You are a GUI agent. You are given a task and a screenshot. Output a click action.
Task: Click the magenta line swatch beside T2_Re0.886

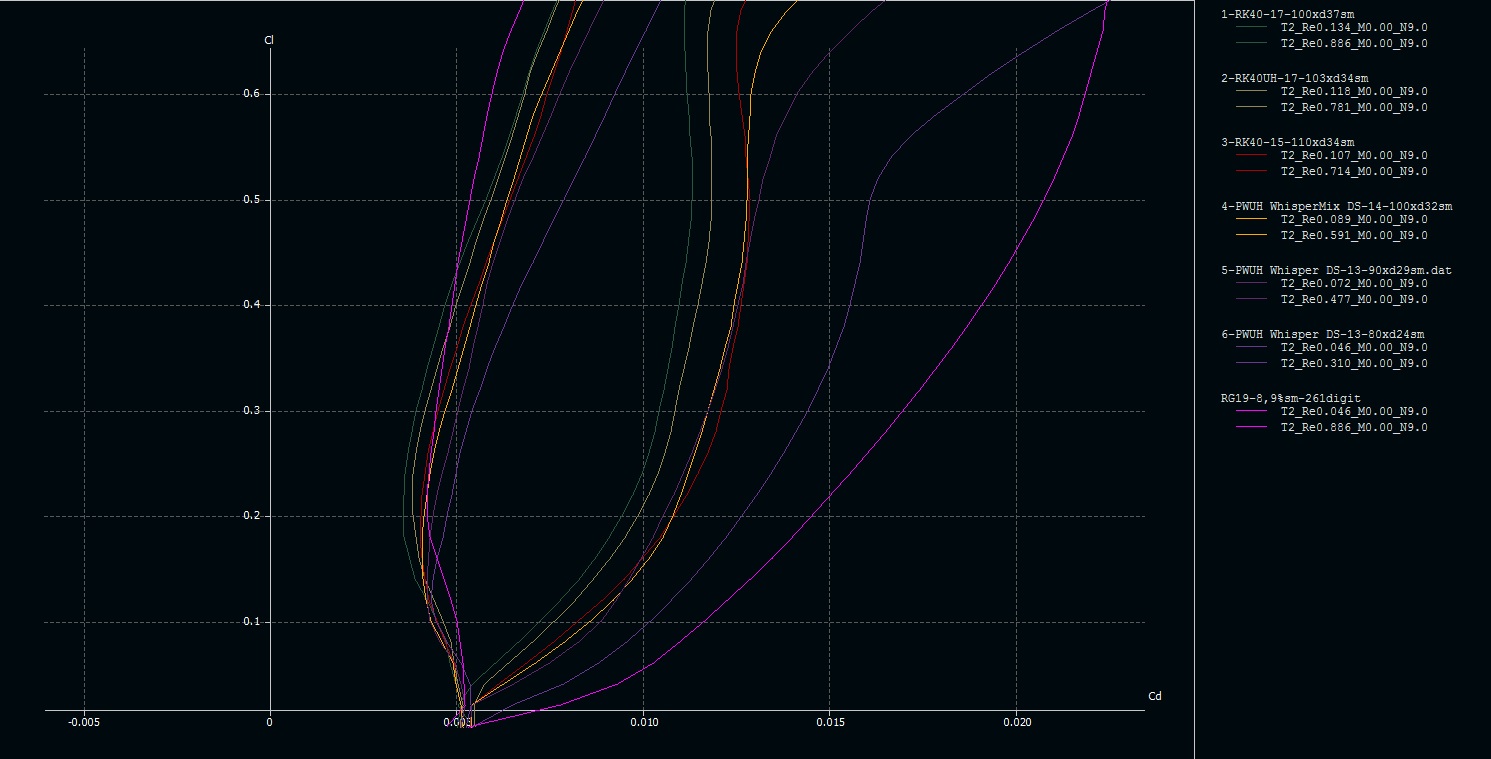pos(1251,428)
